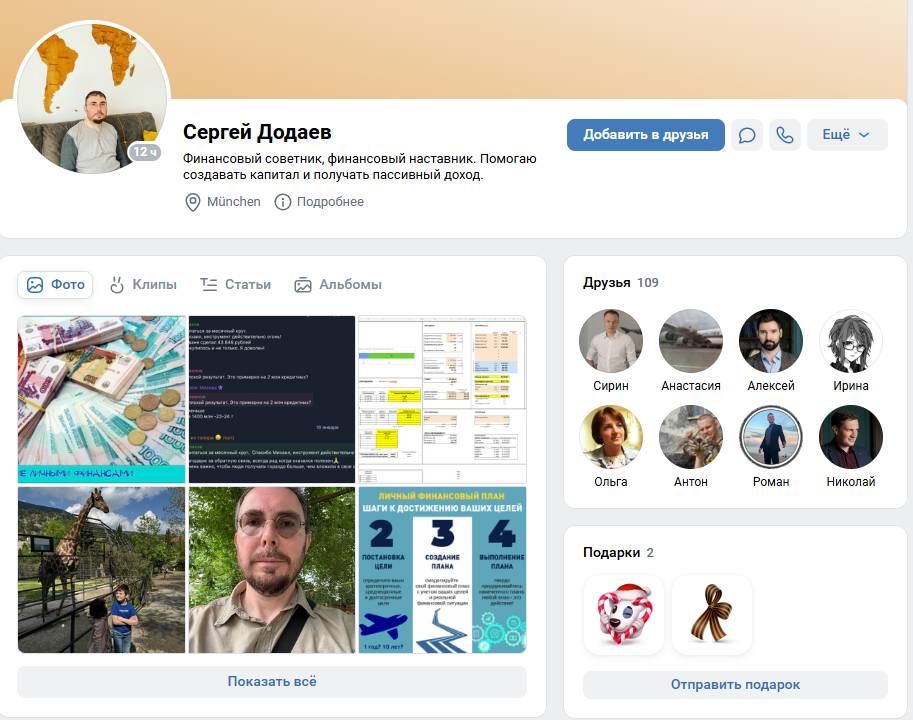
Task: Switch to the Статьи tab
Action: pyautogui.click(x=235, y=285)
